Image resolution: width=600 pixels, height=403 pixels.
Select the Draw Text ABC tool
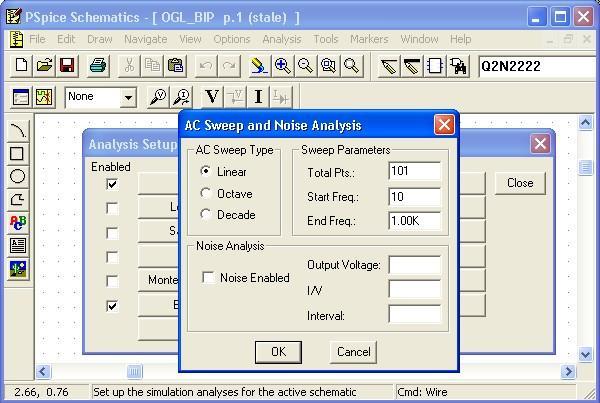pos(17,222)
